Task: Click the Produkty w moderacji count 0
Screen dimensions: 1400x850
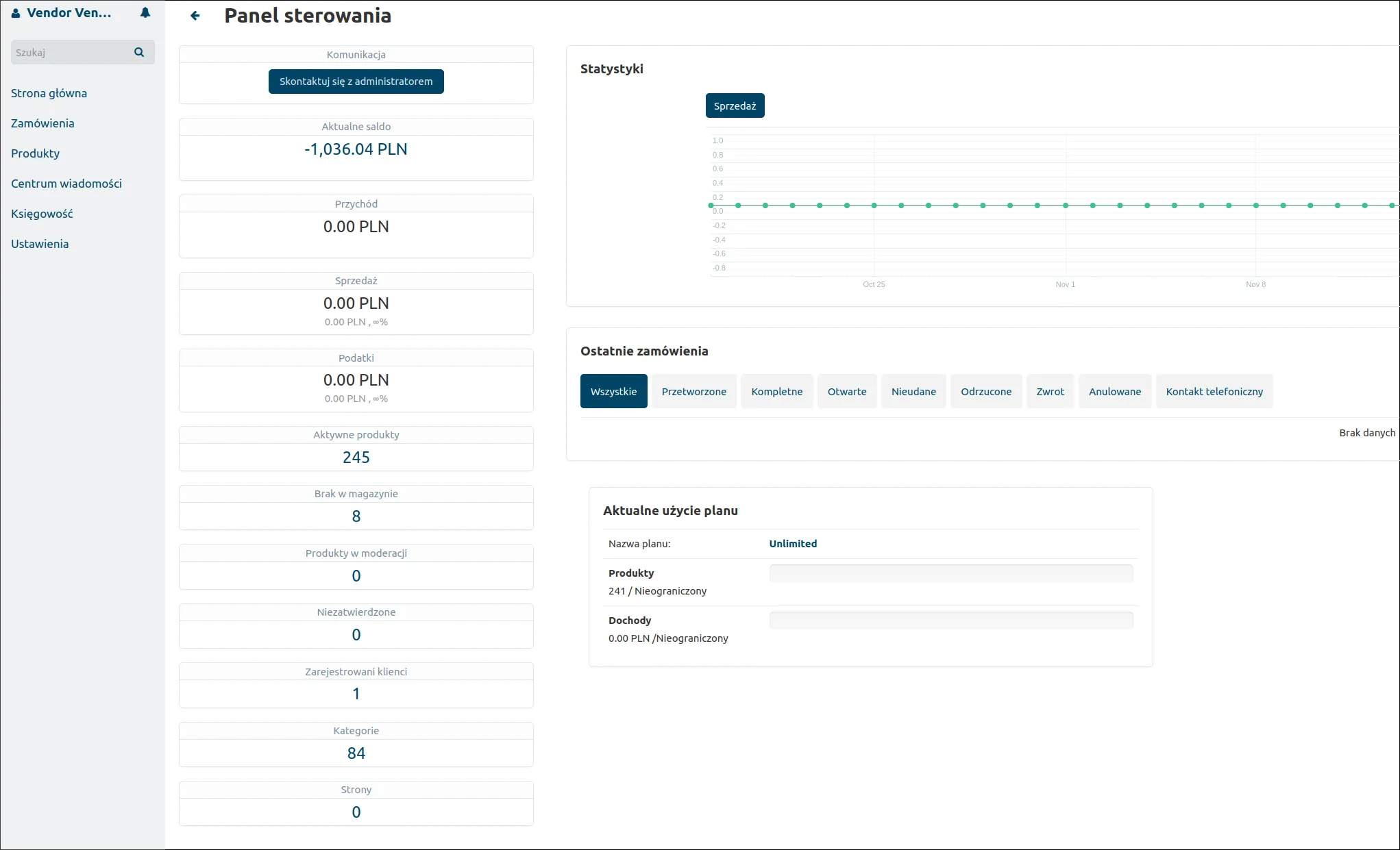Action: tap(356, 576)
